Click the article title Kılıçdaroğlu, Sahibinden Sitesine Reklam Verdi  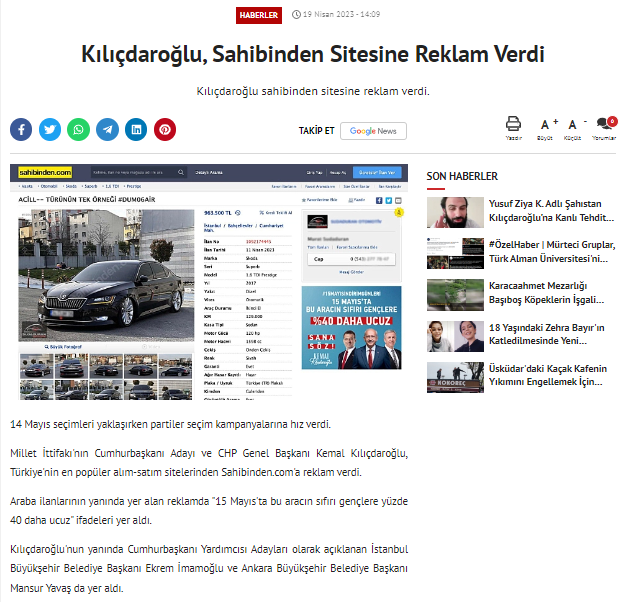[x=312, y=54]
